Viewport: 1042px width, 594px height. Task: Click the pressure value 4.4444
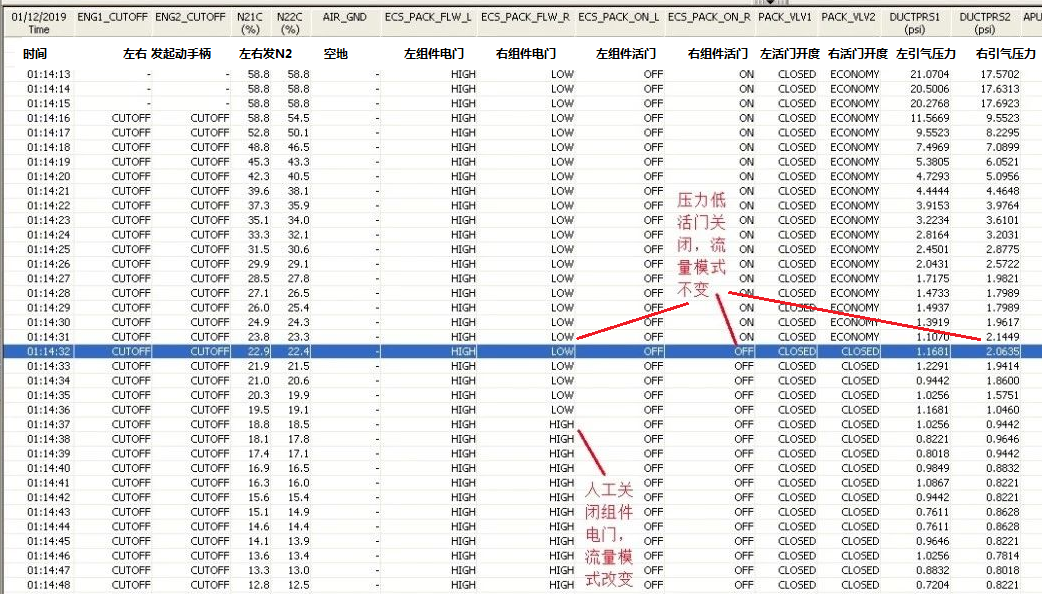tap(932, 191)
